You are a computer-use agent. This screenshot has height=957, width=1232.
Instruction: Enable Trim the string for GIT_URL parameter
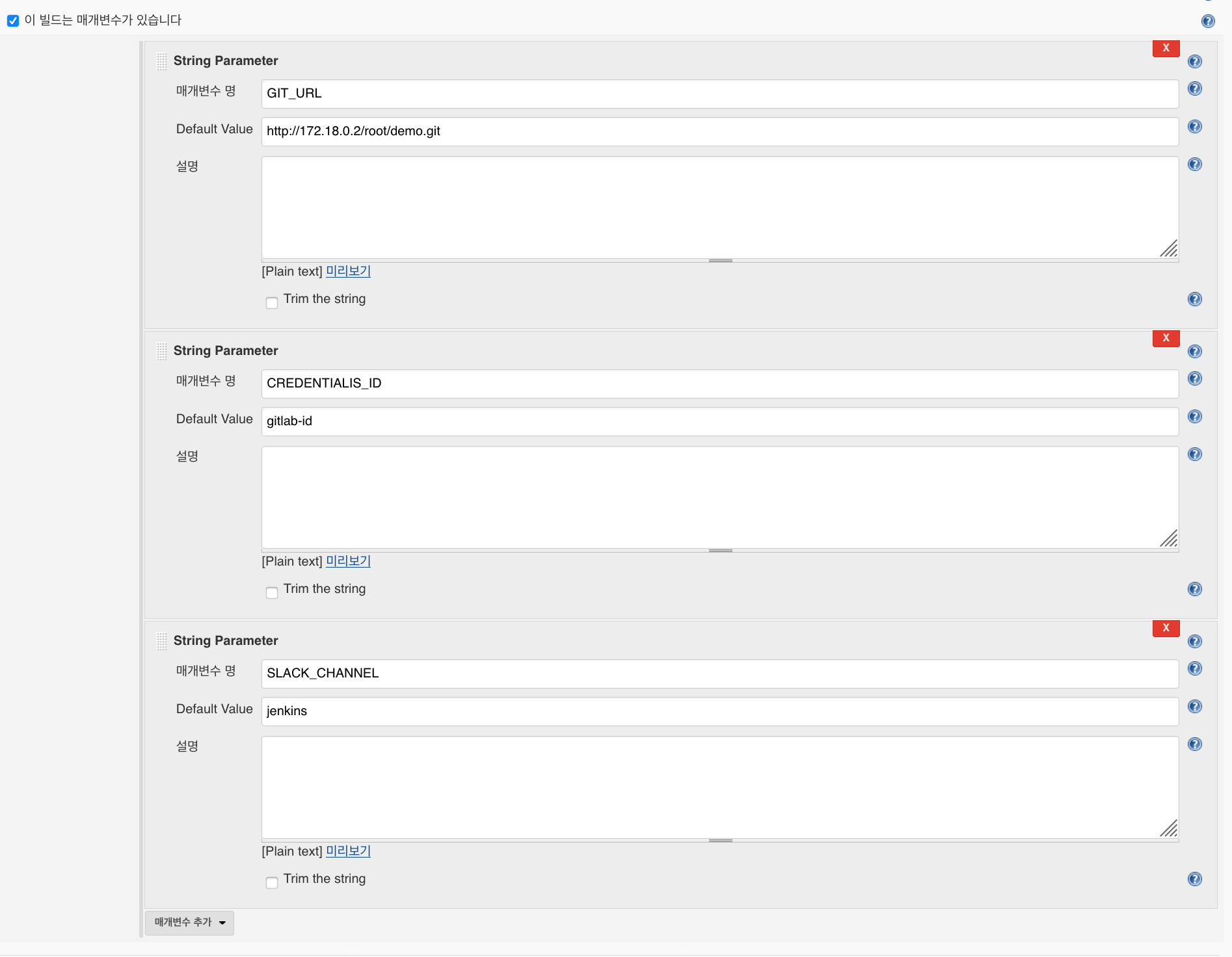pyautogui.click(x=272, y=303)
